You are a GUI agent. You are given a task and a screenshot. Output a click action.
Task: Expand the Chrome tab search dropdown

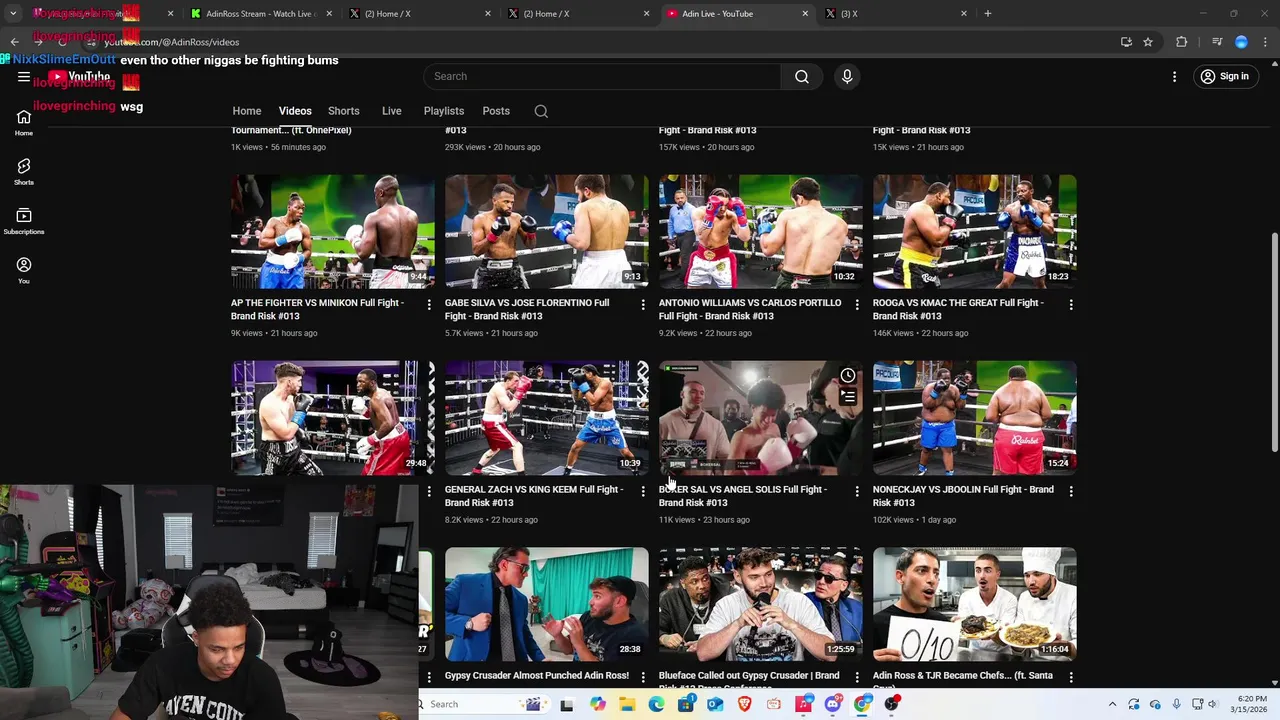point(13,13)
